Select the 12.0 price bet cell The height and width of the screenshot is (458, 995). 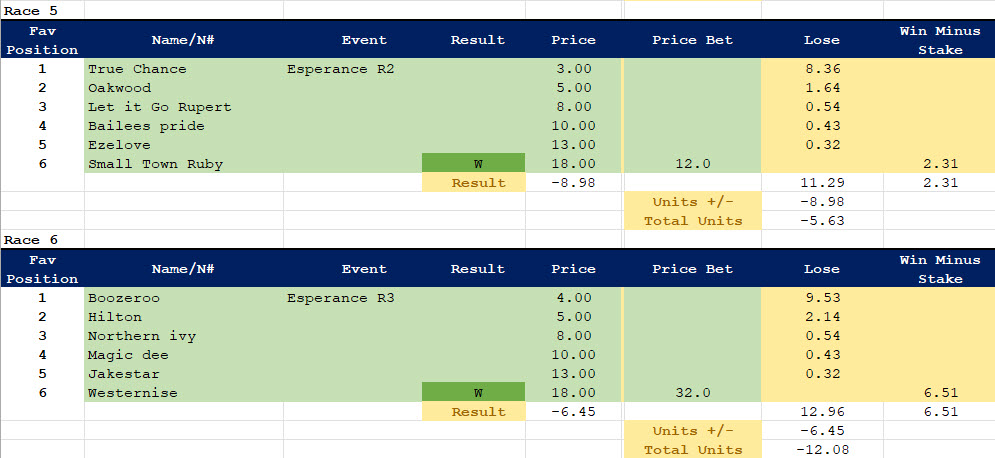point(692,164)
